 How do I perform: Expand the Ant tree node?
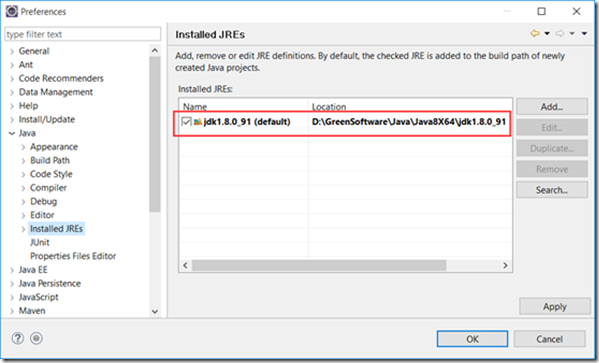(x=12, y=65)
